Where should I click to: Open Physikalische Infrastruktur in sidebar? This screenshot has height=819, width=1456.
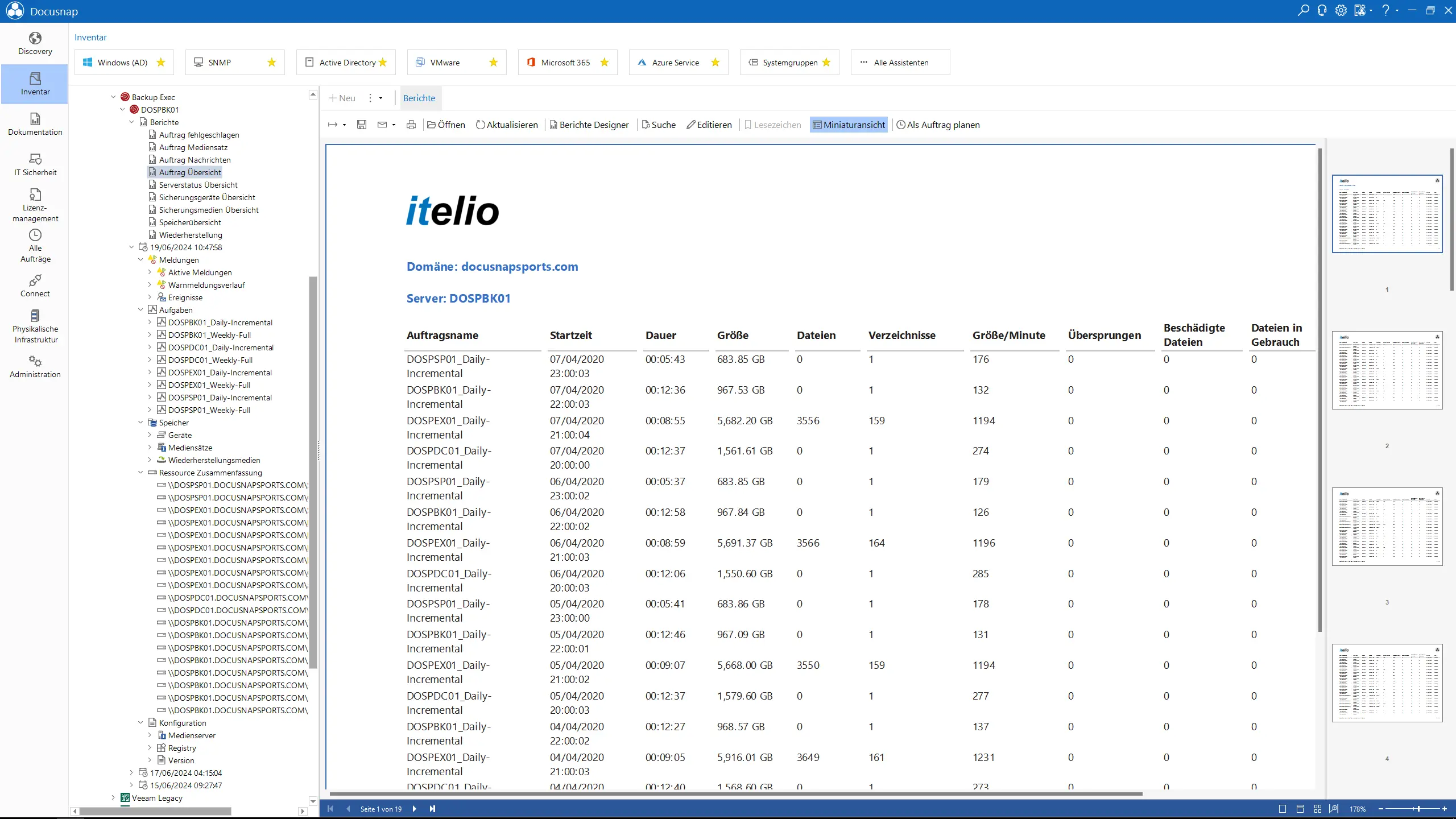coord(35,326)
